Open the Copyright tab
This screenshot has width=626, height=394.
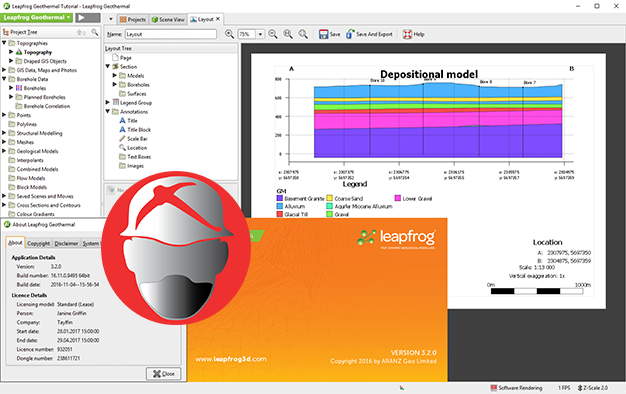(38, 243)
